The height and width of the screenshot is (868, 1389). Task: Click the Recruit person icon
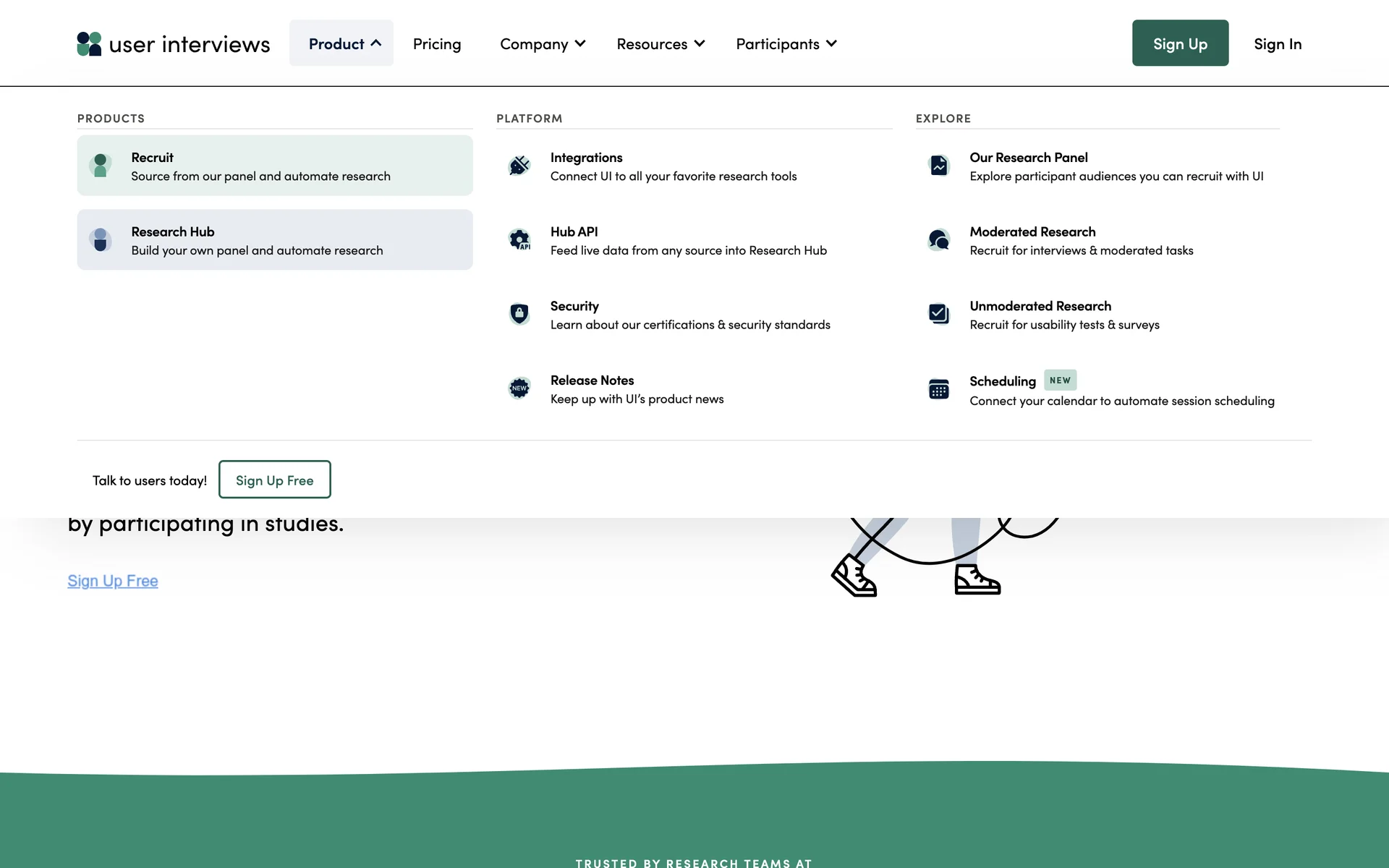point(101,166)
